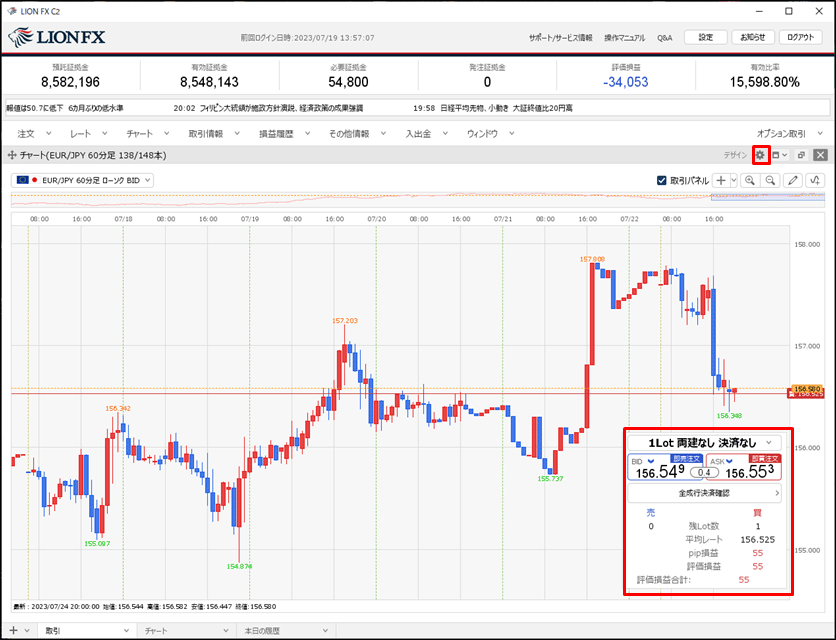Click the EU-Japan flag icon in pair selector
Screen dimensions: 836x640
(26, 180)
